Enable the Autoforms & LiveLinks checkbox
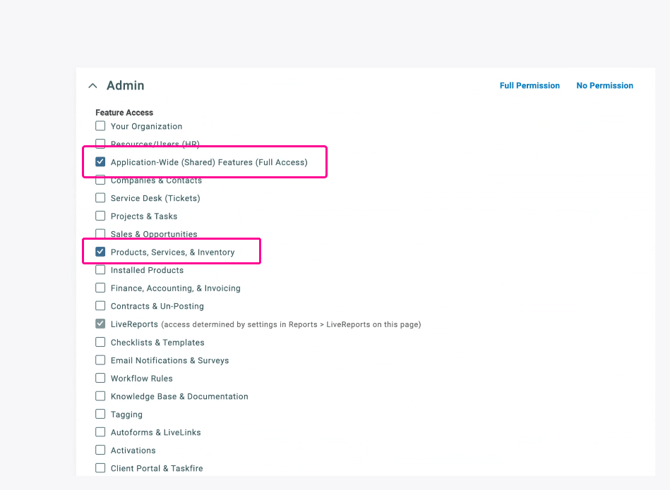 (100, 432)
